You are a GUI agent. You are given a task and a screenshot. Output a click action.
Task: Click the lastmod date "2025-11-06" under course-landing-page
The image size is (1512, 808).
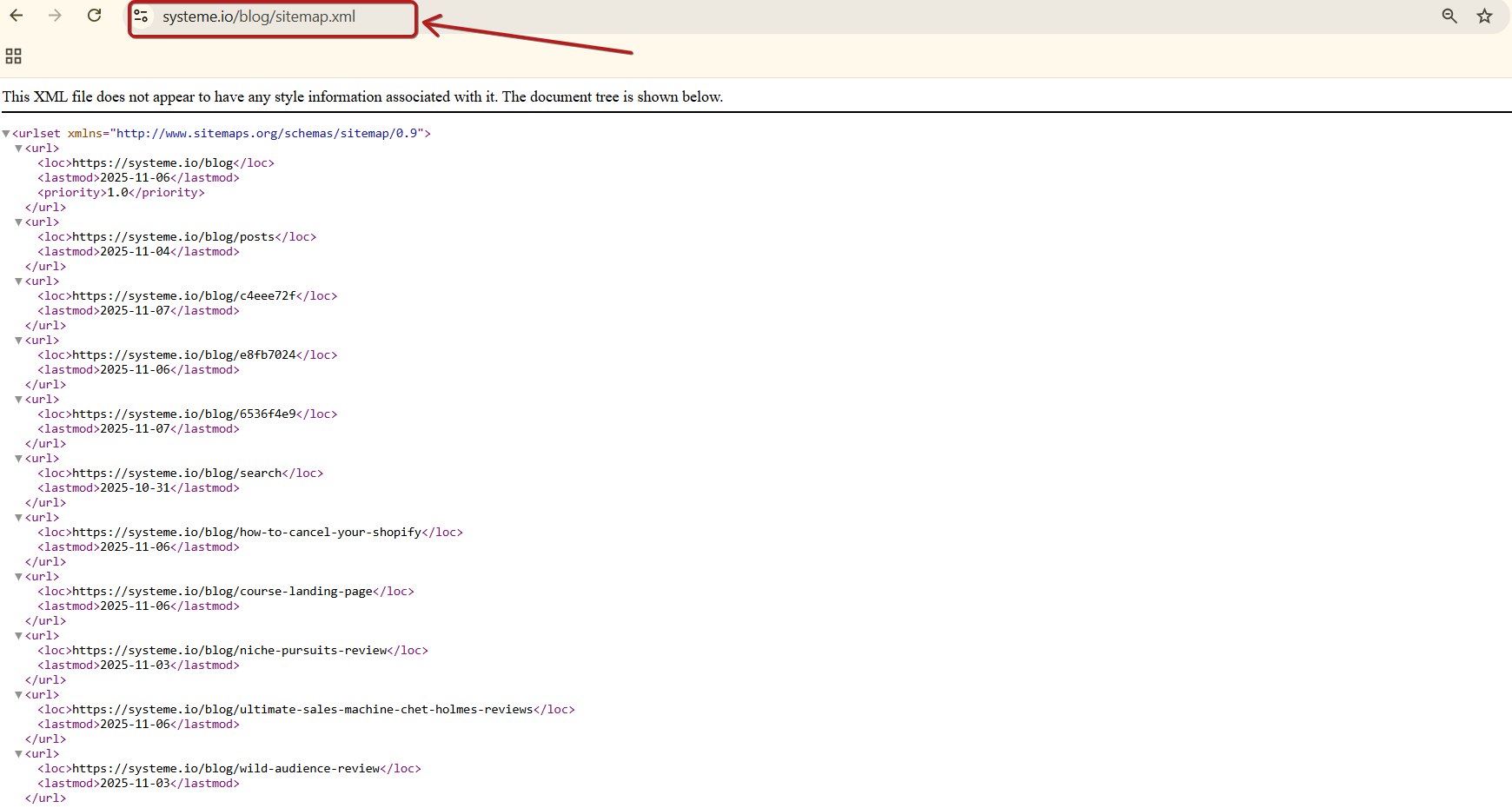coord(136,606)
